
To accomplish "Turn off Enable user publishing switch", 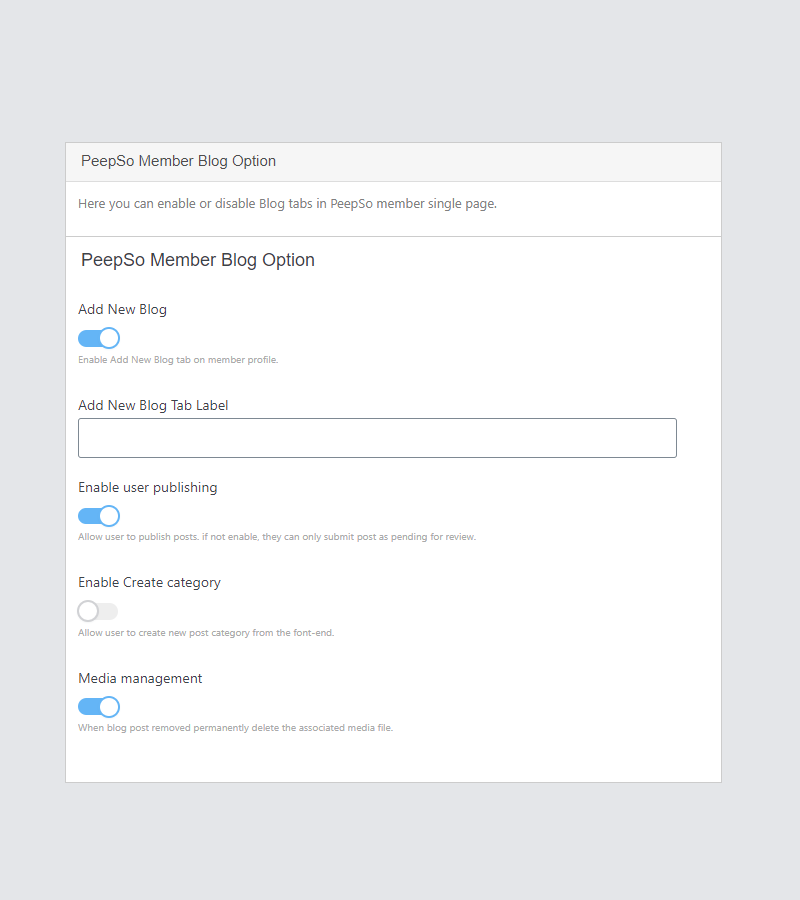I will point(98,516).
